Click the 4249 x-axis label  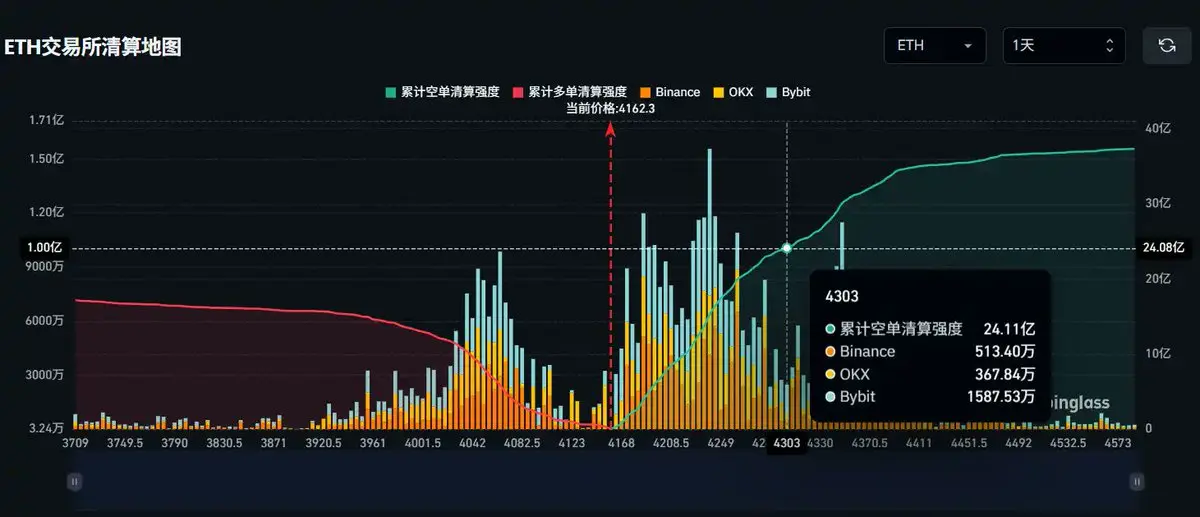point(719,442)
